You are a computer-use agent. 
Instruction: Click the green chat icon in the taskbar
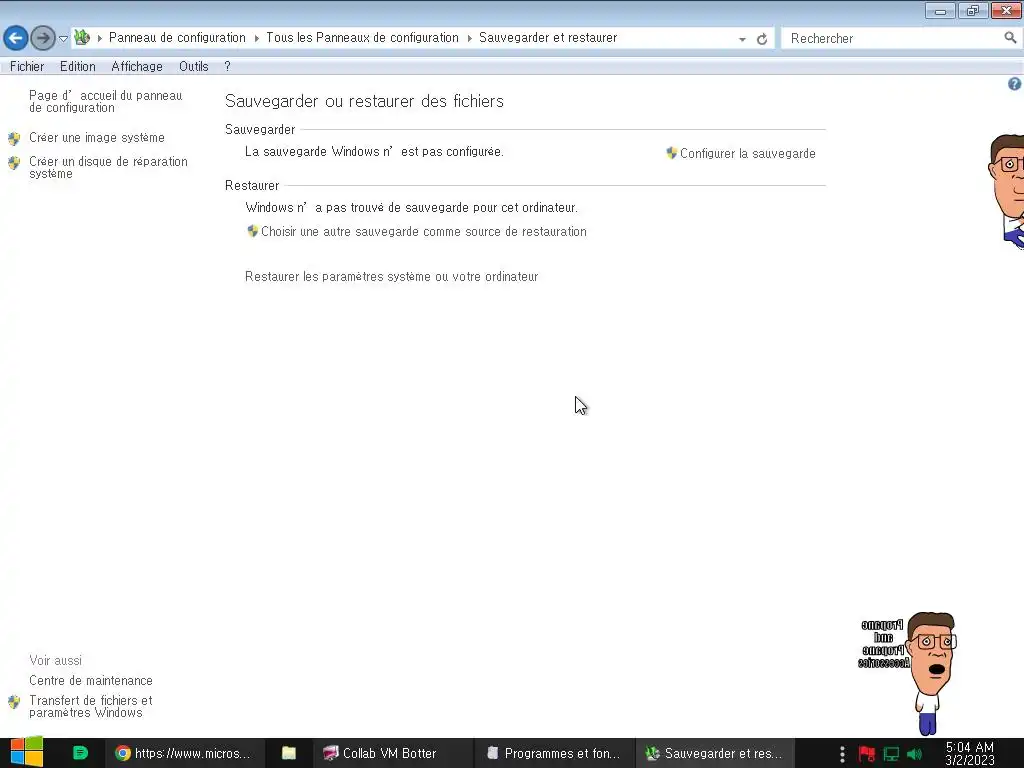80,753
